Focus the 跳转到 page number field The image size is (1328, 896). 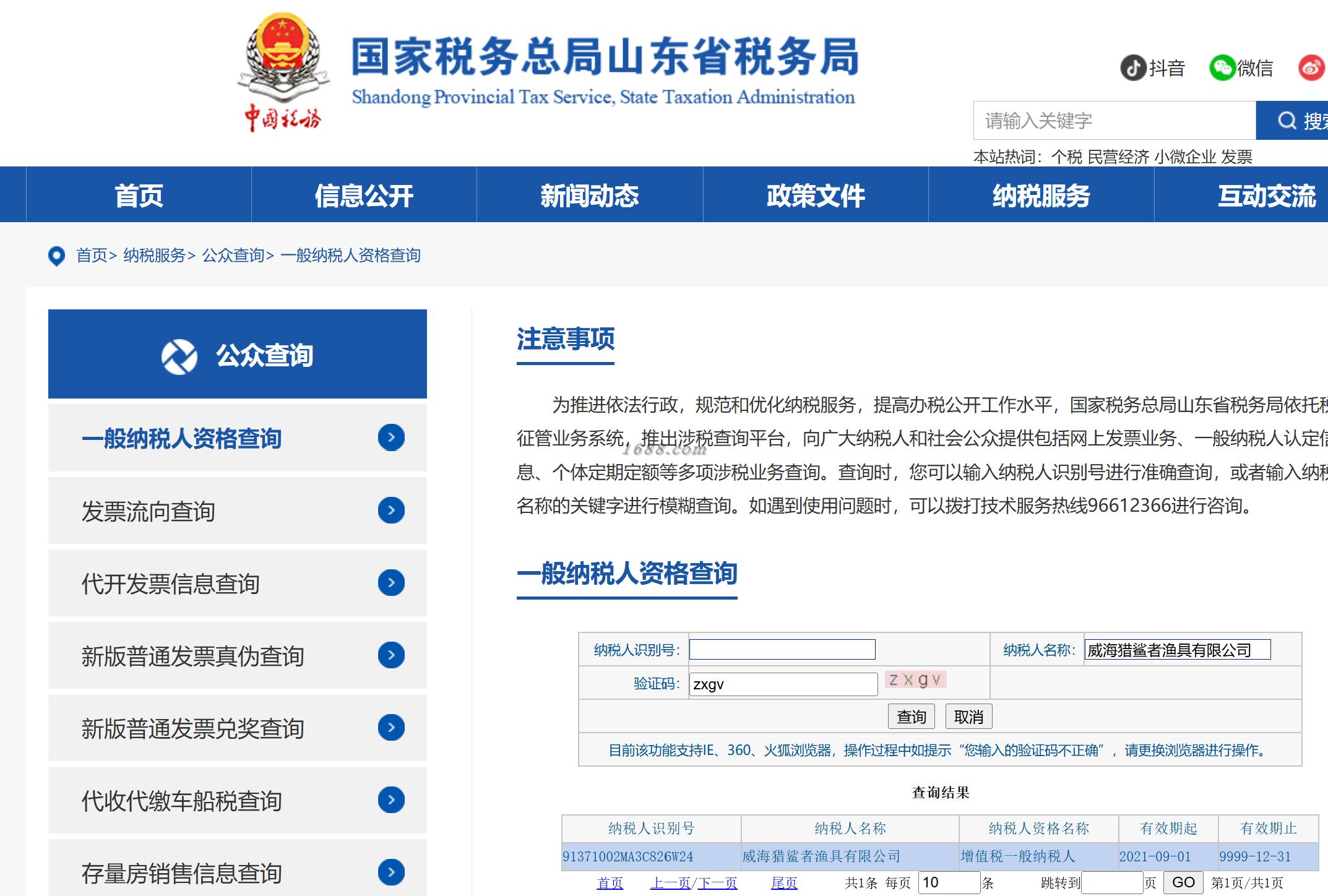pyautogui.click(x=1111, y=882)
